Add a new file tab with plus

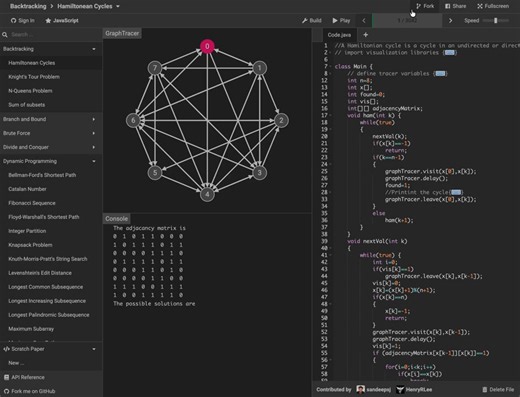coord(365,35)
